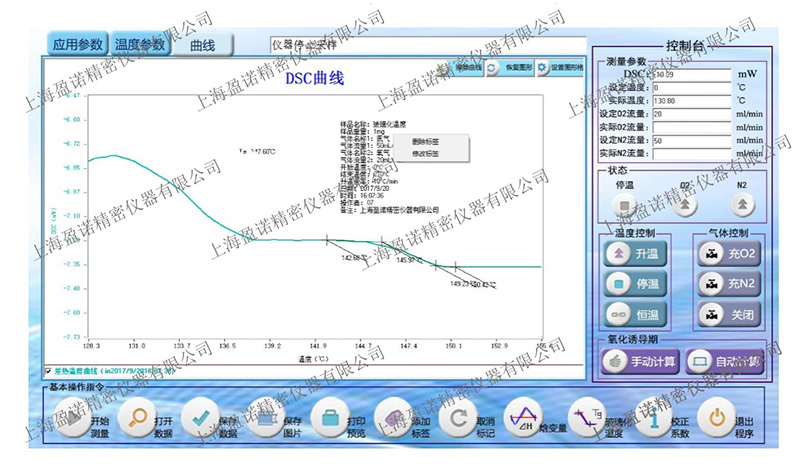Choose 删除标签 in the context menu
The width and height of the screenshot is (800, 470).
(425, 142)
